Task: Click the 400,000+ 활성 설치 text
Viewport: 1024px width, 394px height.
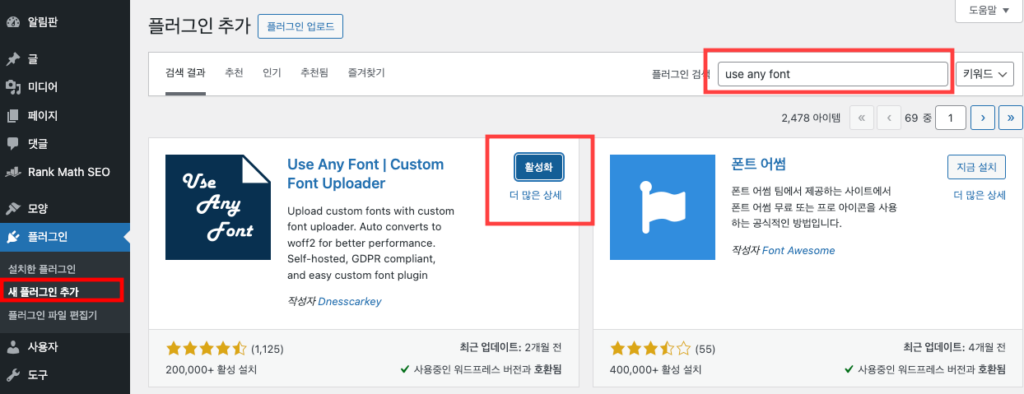Action: (656, 370)
